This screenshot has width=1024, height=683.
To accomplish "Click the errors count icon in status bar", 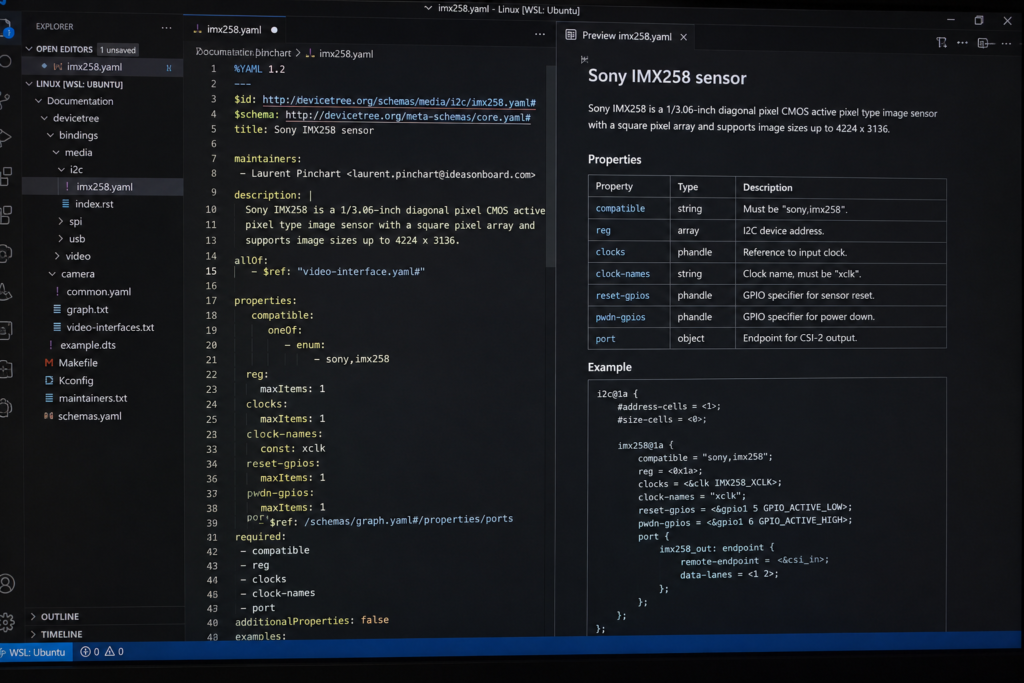I will point(85,651).
